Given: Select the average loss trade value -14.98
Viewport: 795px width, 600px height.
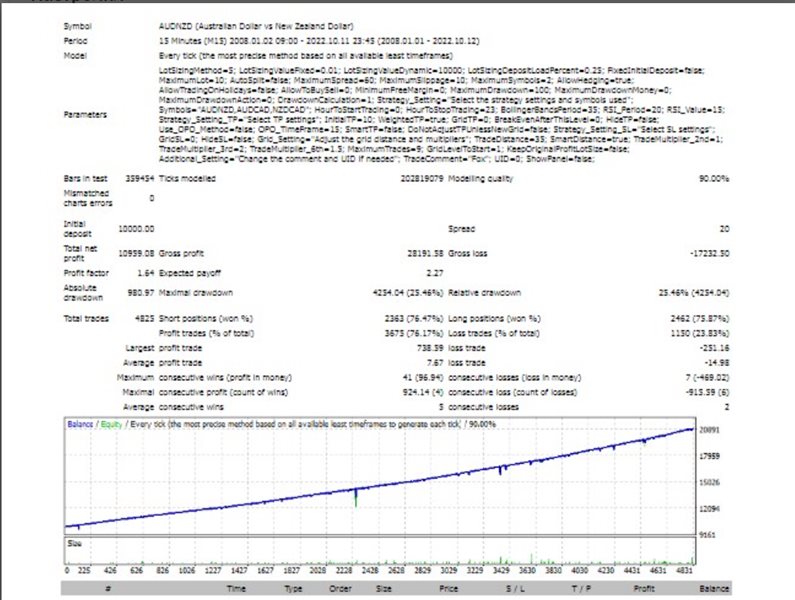Looking at the screenshot, I should click(x=716, y=363).
